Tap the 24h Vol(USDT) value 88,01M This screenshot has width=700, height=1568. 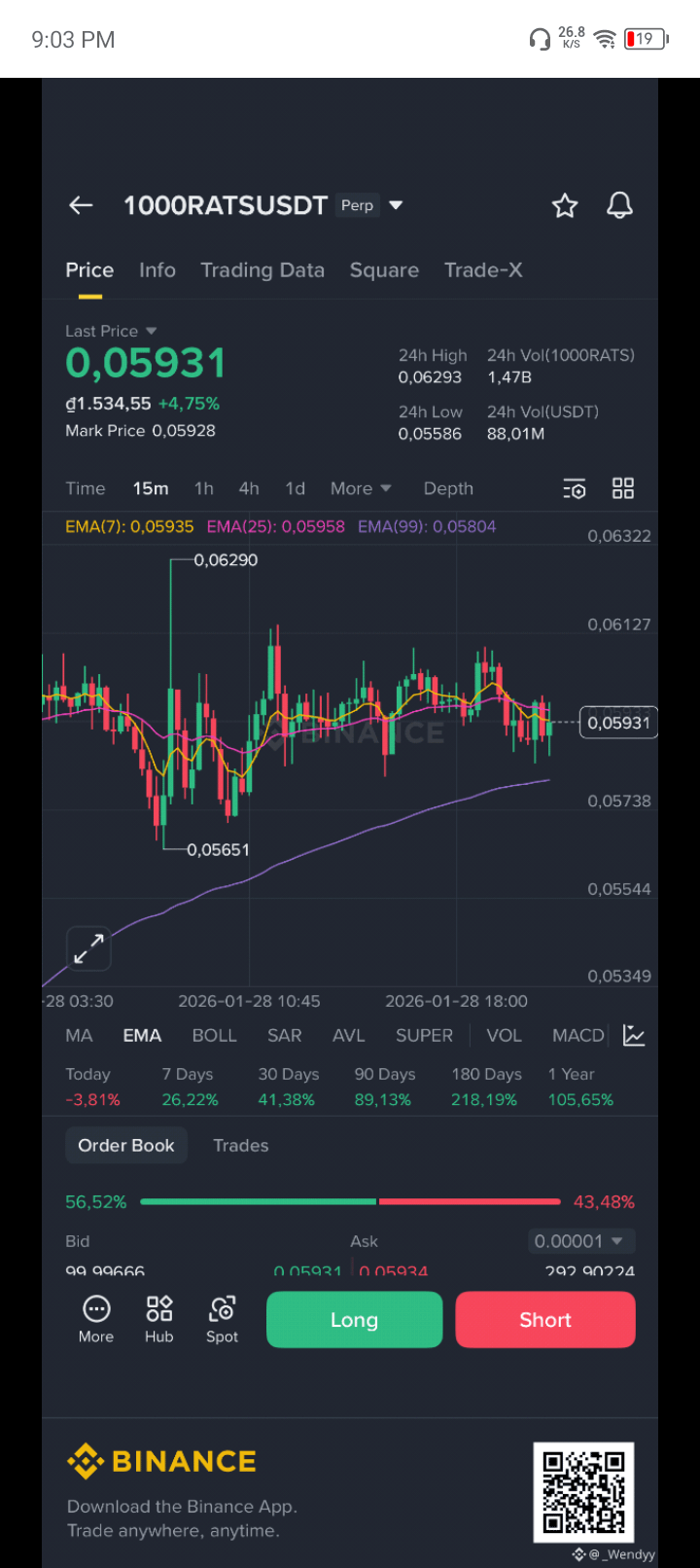point(516,434)
